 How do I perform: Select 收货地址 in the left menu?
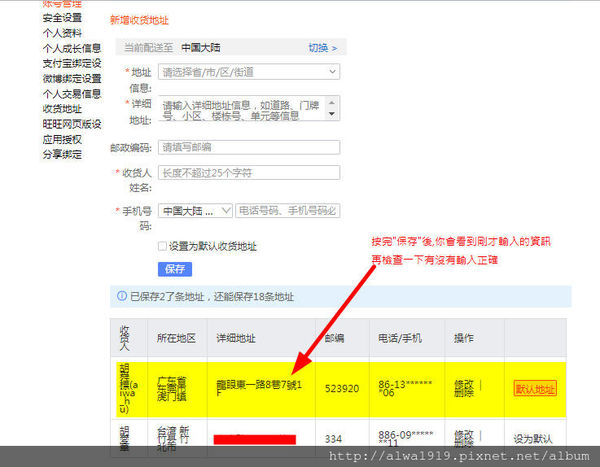(x=62, y=108)
